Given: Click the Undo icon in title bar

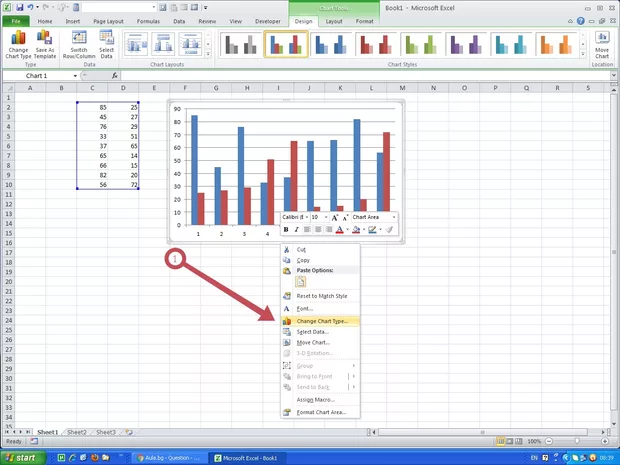Looking at the screenshot, I should 30,7.
